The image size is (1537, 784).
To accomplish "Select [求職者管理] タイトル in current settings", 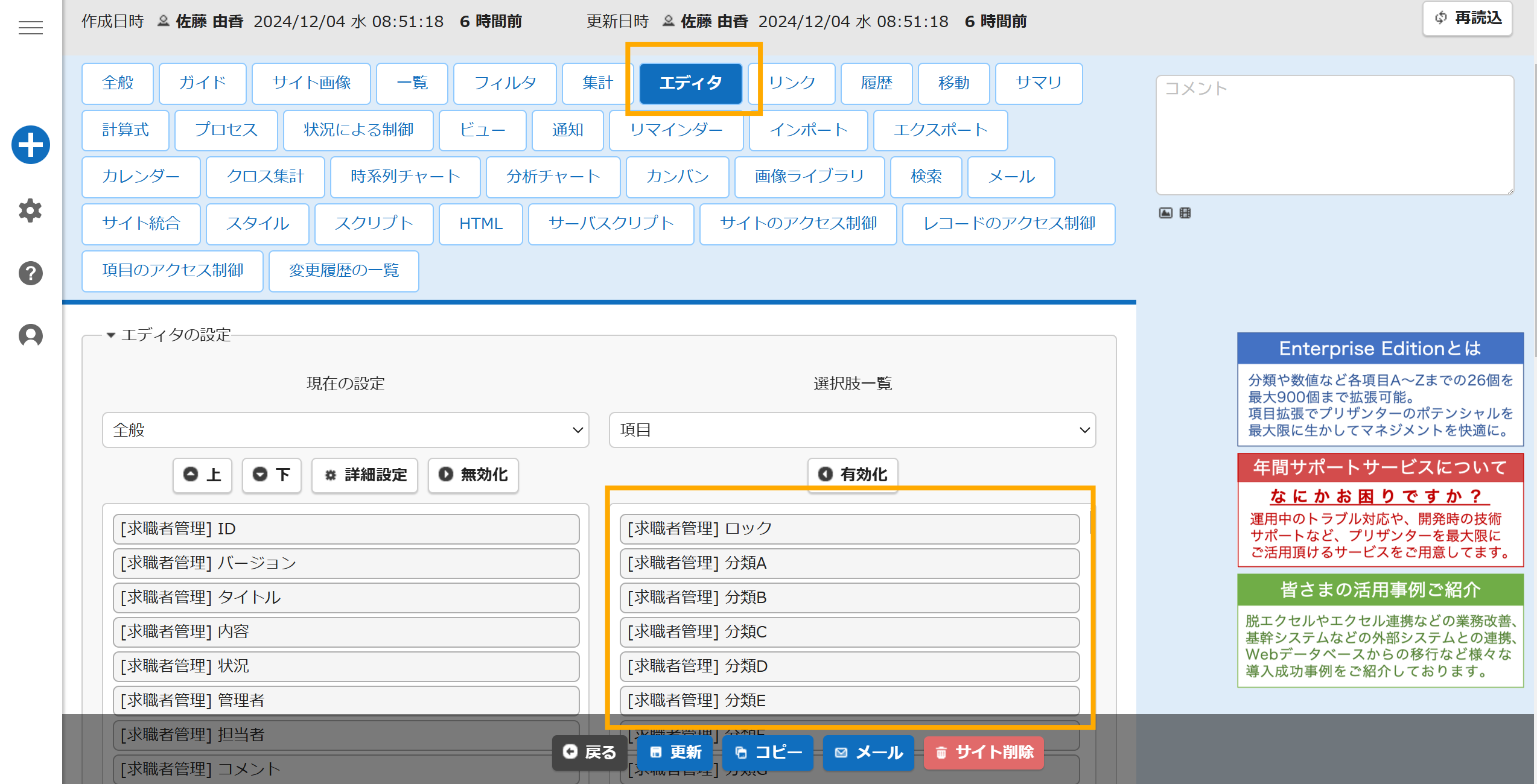I will click(x=346, y=598).
